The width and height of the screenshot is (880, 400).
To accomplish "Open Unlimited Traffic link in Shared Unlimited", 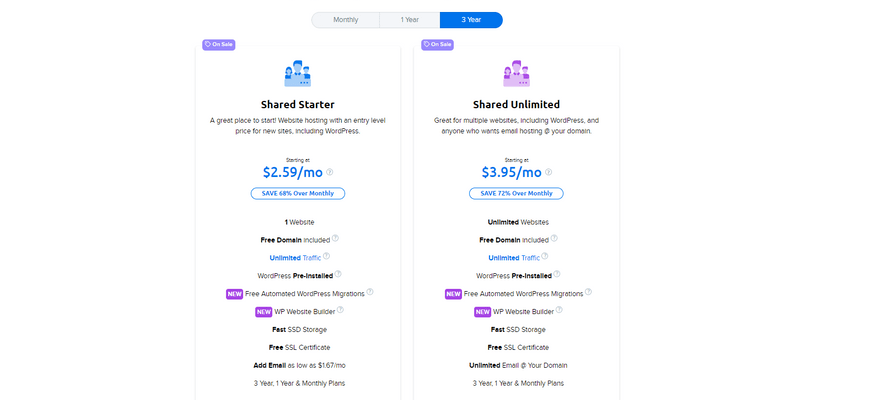I will pyautogui.click(x=514, y=258).
